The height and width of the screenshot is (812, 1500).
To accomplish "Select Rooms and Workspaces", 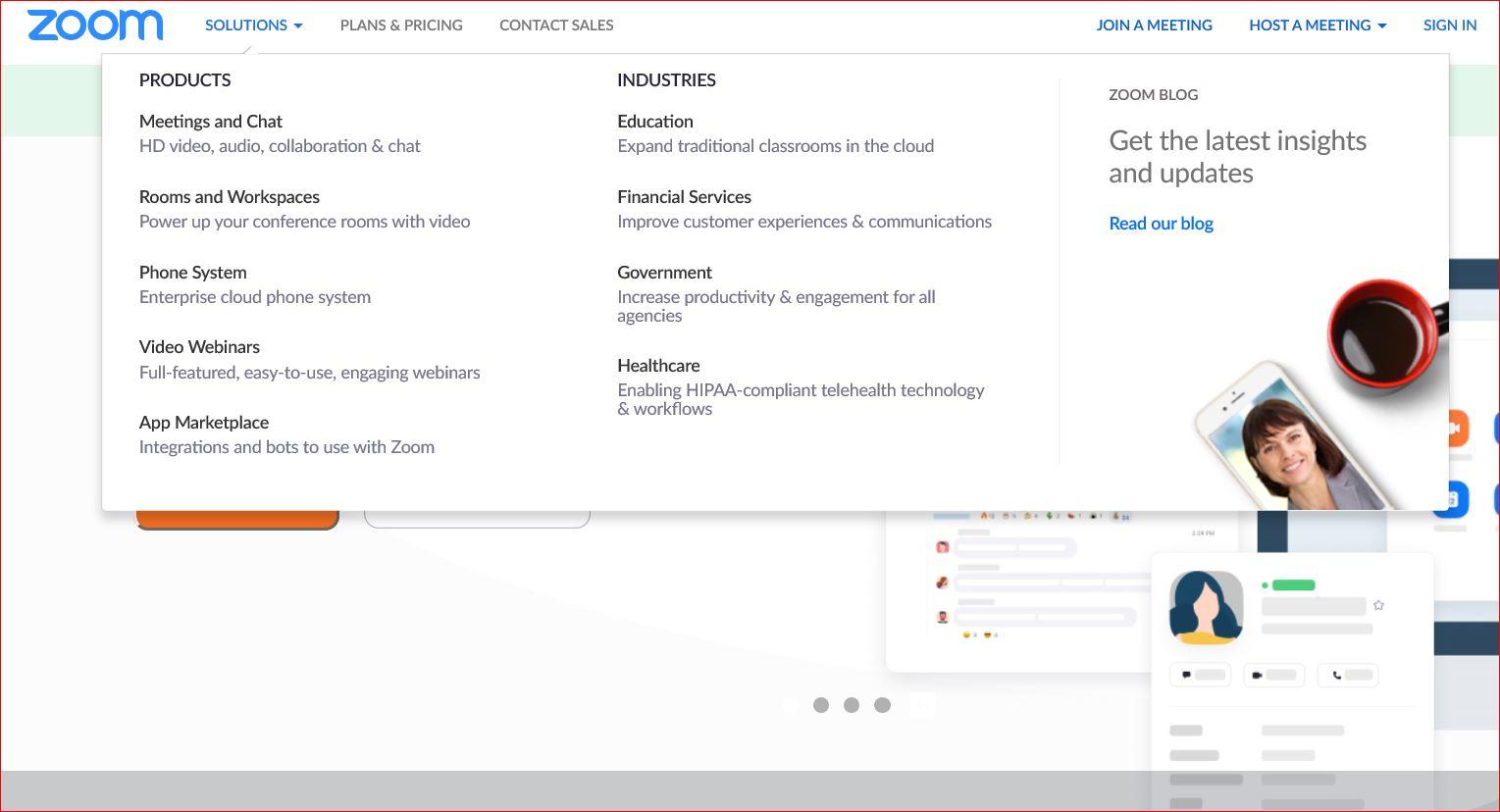I will [x=230, y=197].
